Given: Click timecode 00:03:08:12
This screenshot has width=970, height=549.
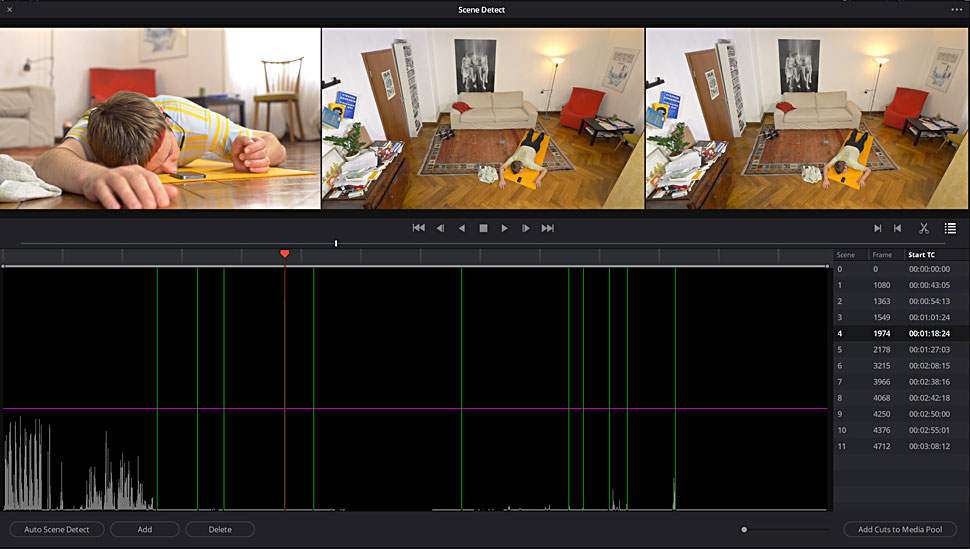Looking at the screenshot, I should coord(929,446).
